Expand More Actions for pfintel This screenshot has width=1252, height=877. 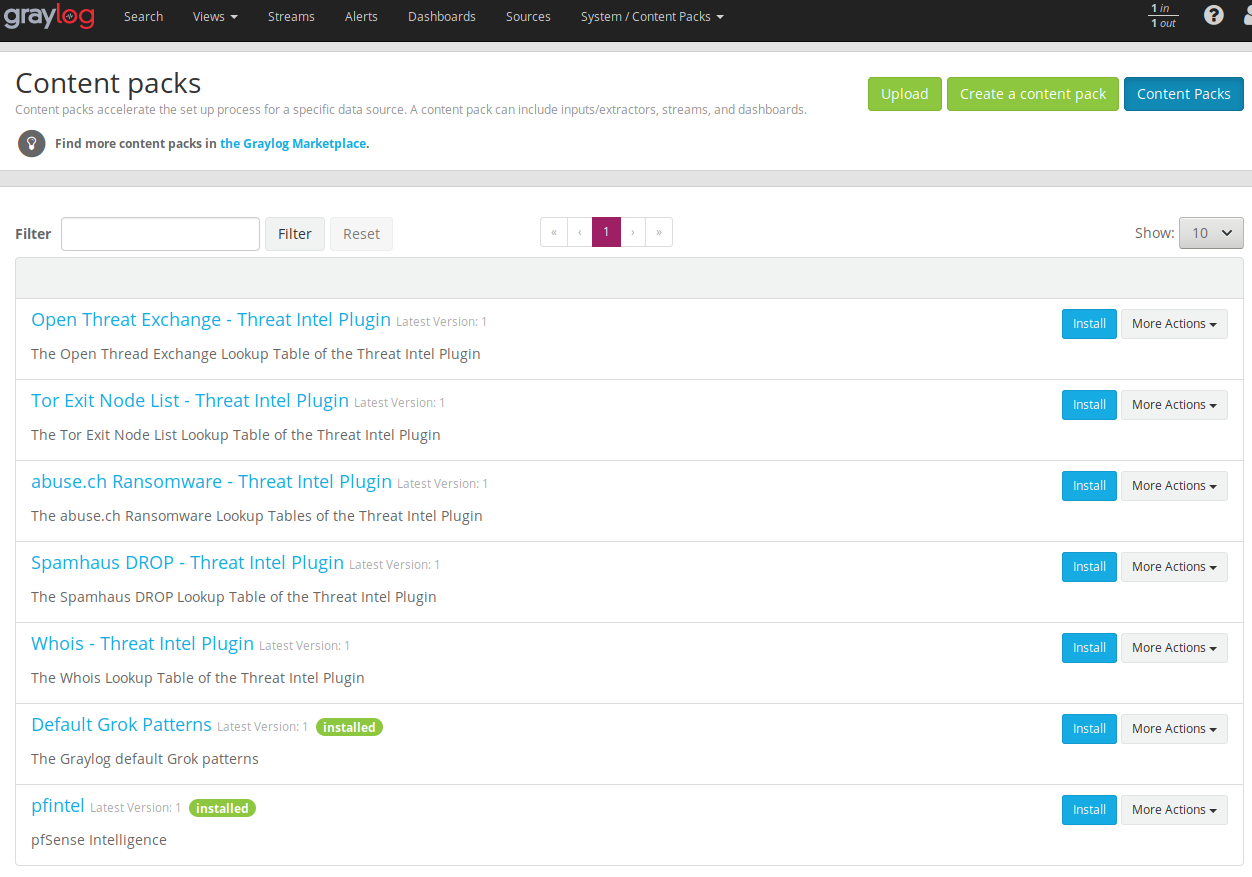pos(1174,810)
